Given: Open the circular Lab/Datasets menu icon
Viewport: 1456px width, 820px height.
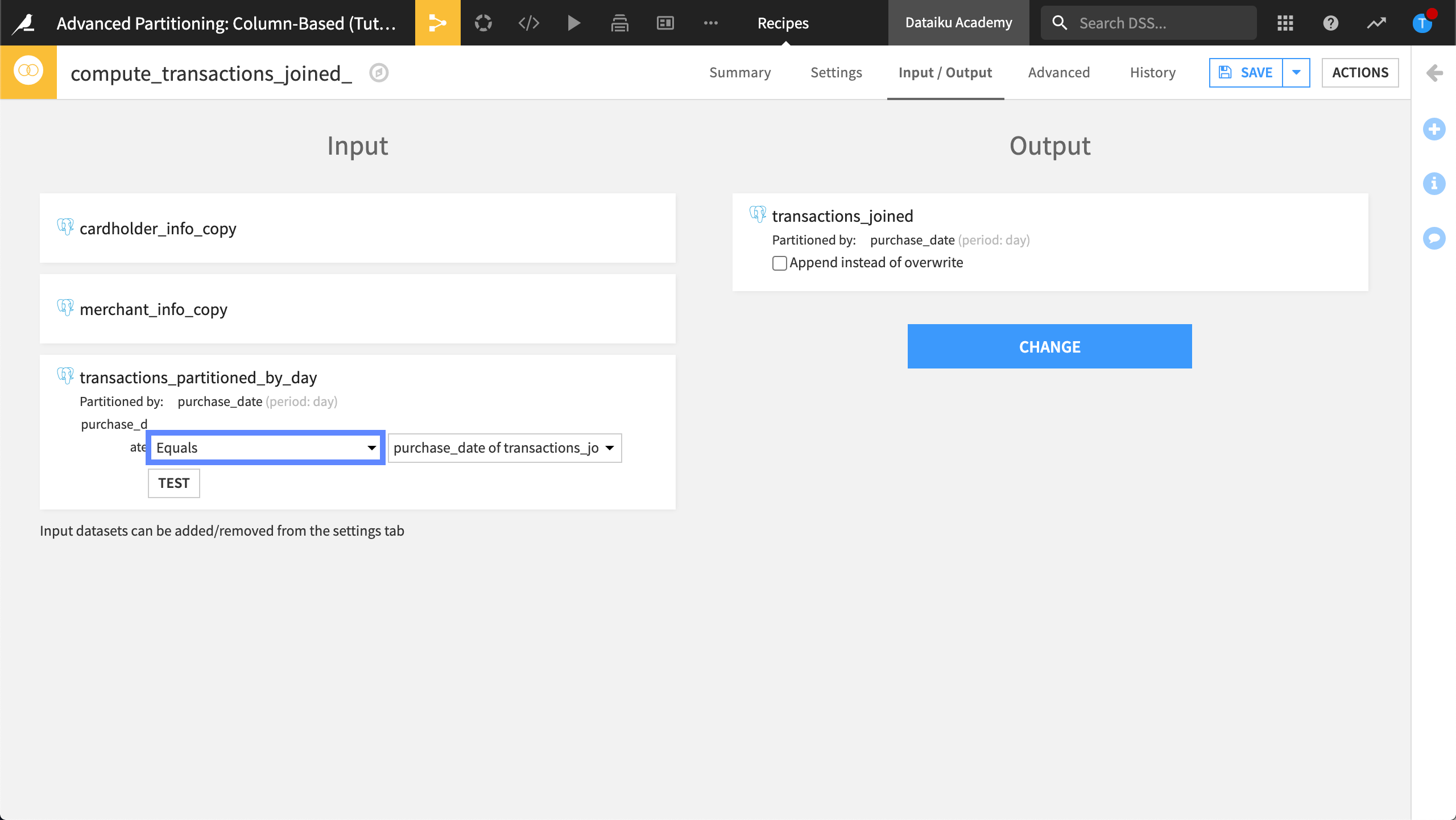Looking at the screenshot, I should [483, 23].
